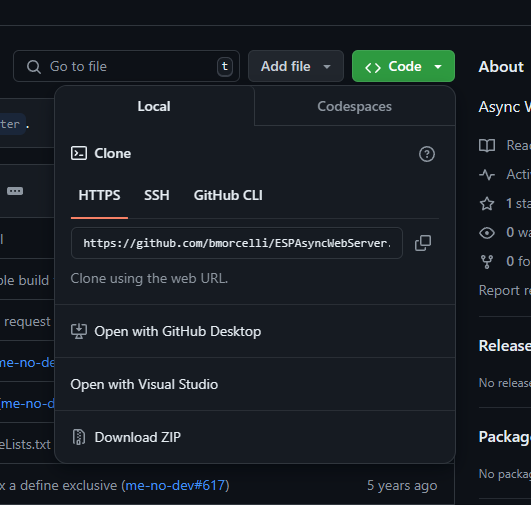Select the Local tab
This screenshot has width=531, height=505.
154,106
